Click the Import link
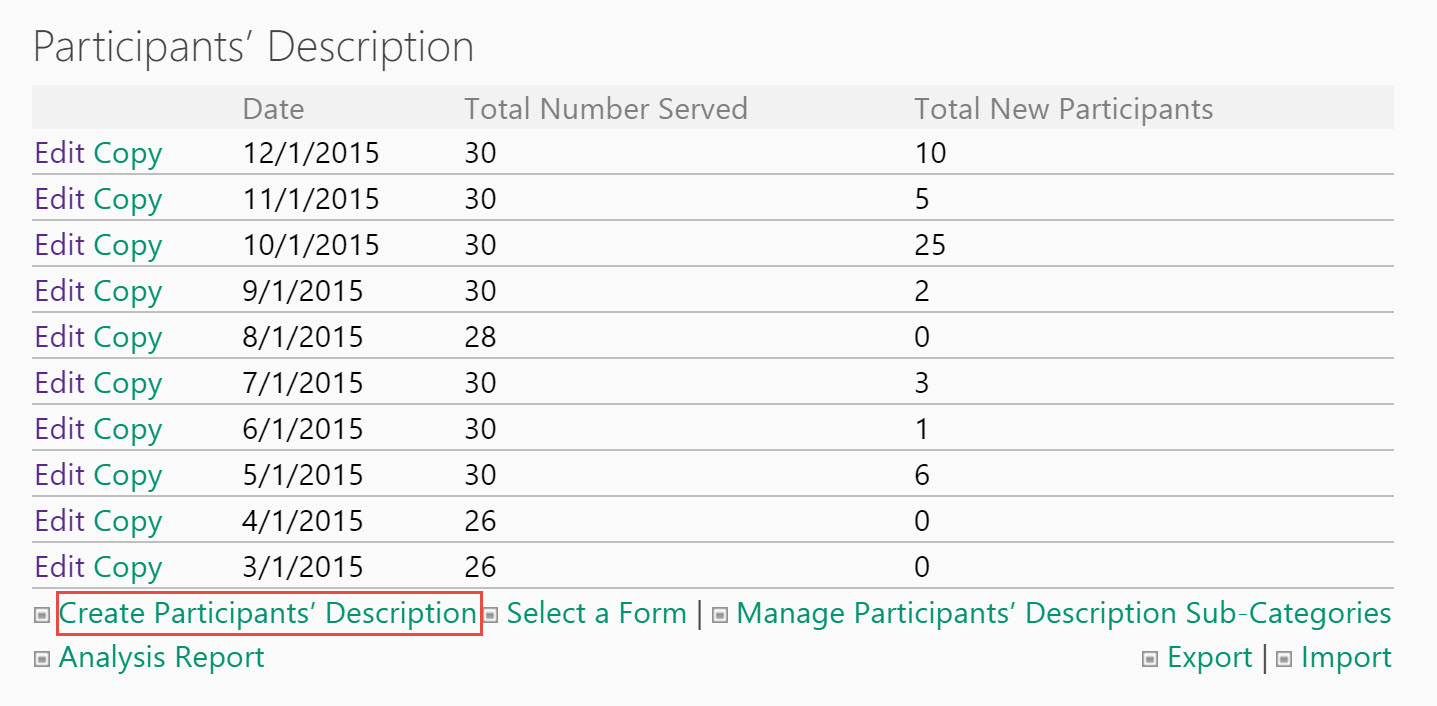The image size is (1437, 706). coord(1346,657)
